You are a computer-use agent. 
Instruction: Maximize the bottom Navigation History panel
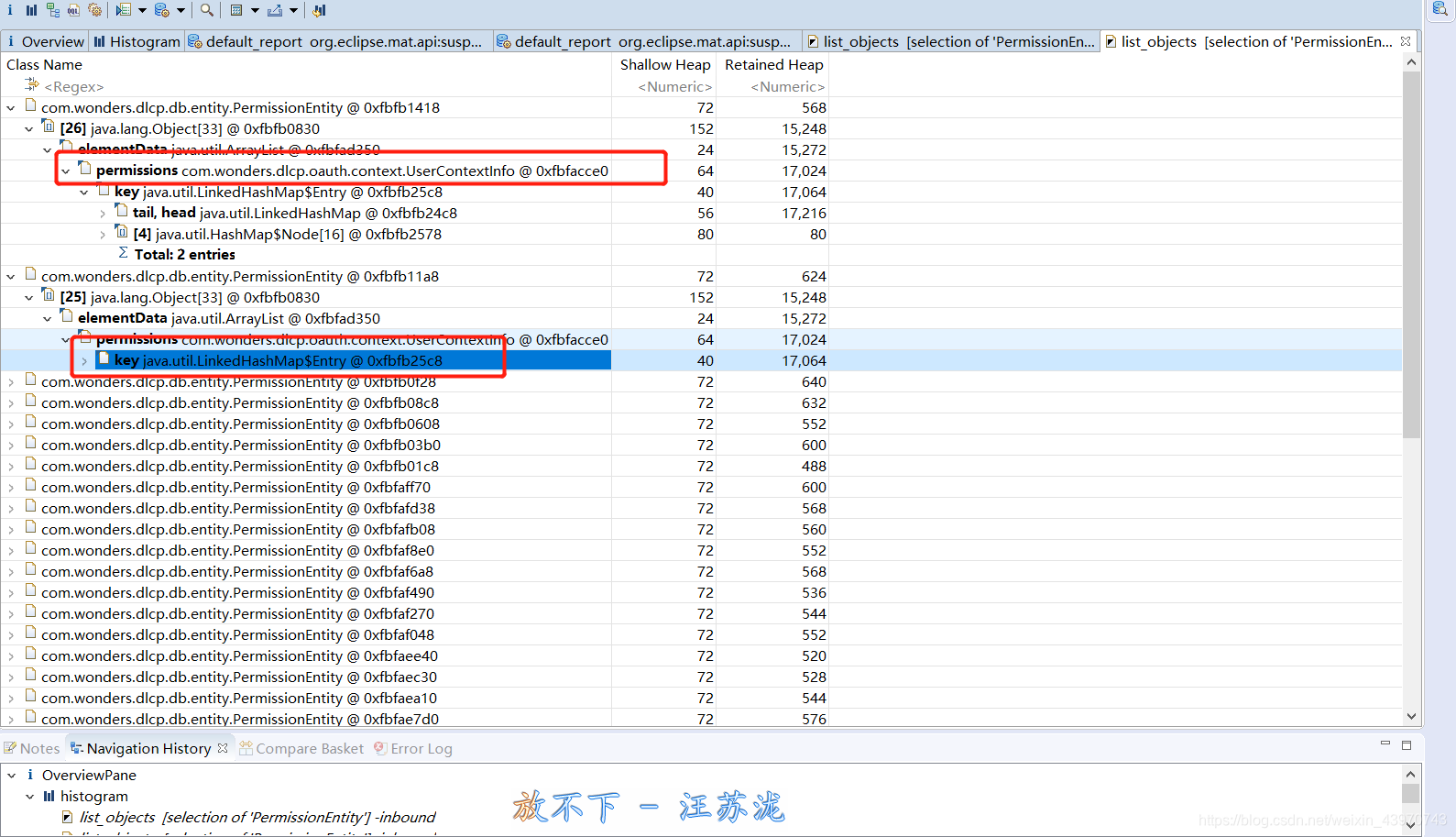(x=1407, y=744)
